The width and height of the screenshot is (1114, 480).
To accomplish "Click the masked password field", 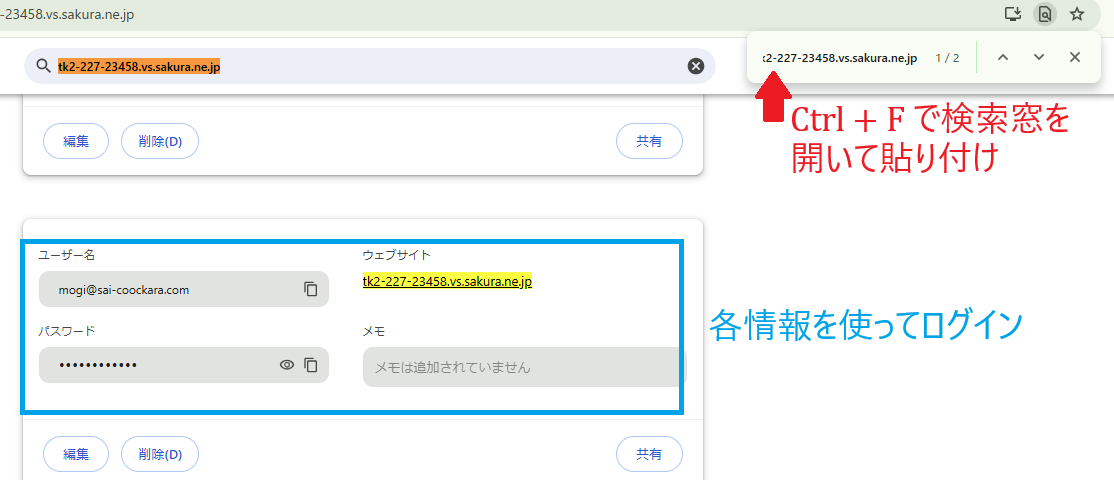I will point(184,365).
